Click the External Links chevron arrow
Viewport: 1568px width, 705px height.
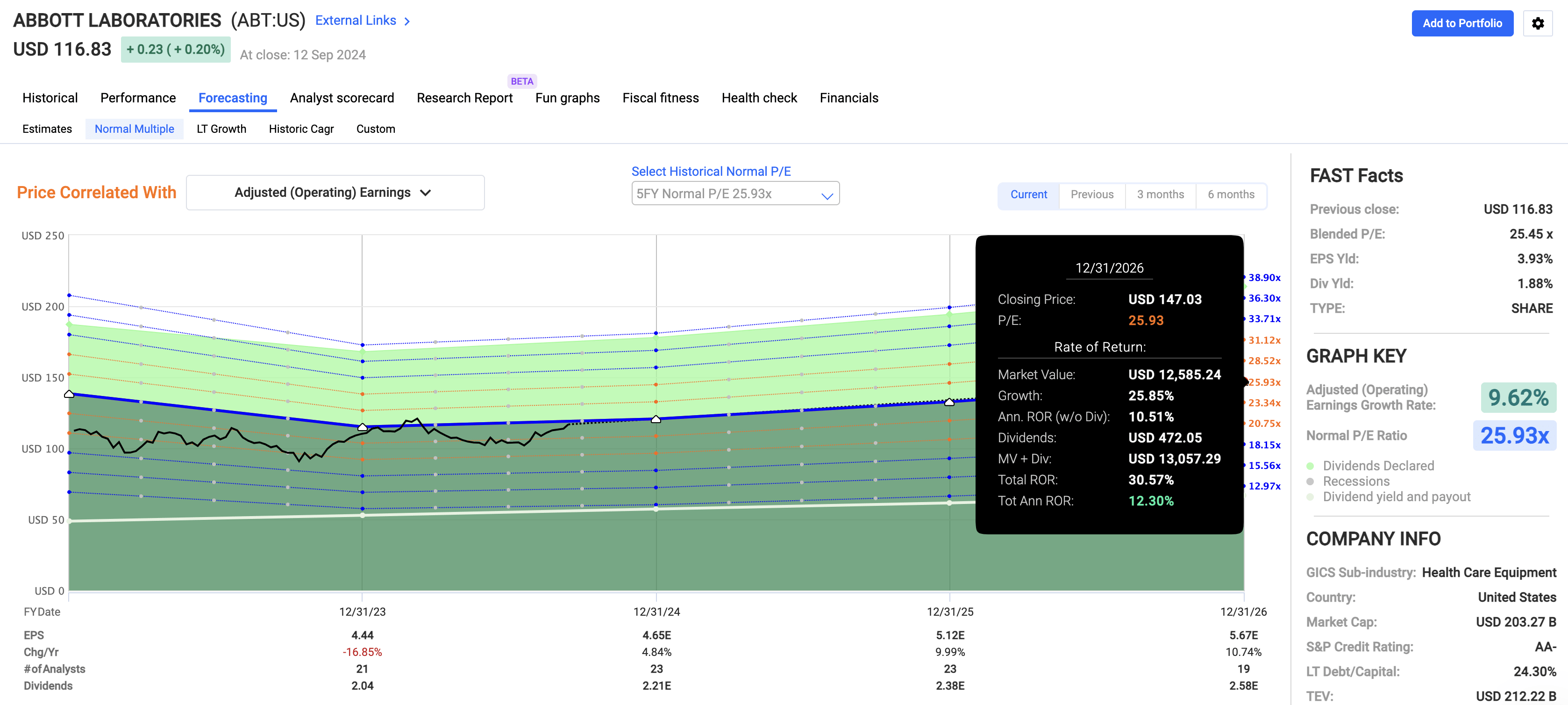(x=407, y=22)
